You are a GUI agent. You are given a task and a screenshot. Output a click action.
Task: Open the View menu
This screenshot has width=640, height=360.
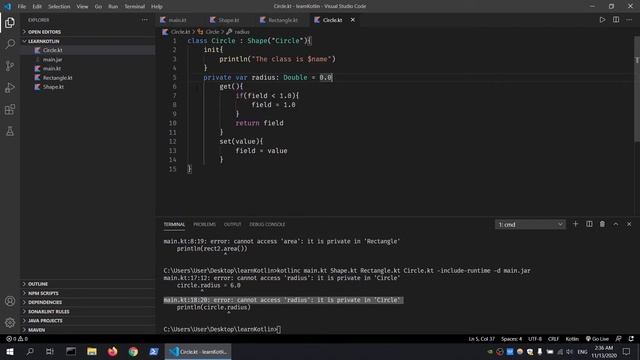coord(82,6)
